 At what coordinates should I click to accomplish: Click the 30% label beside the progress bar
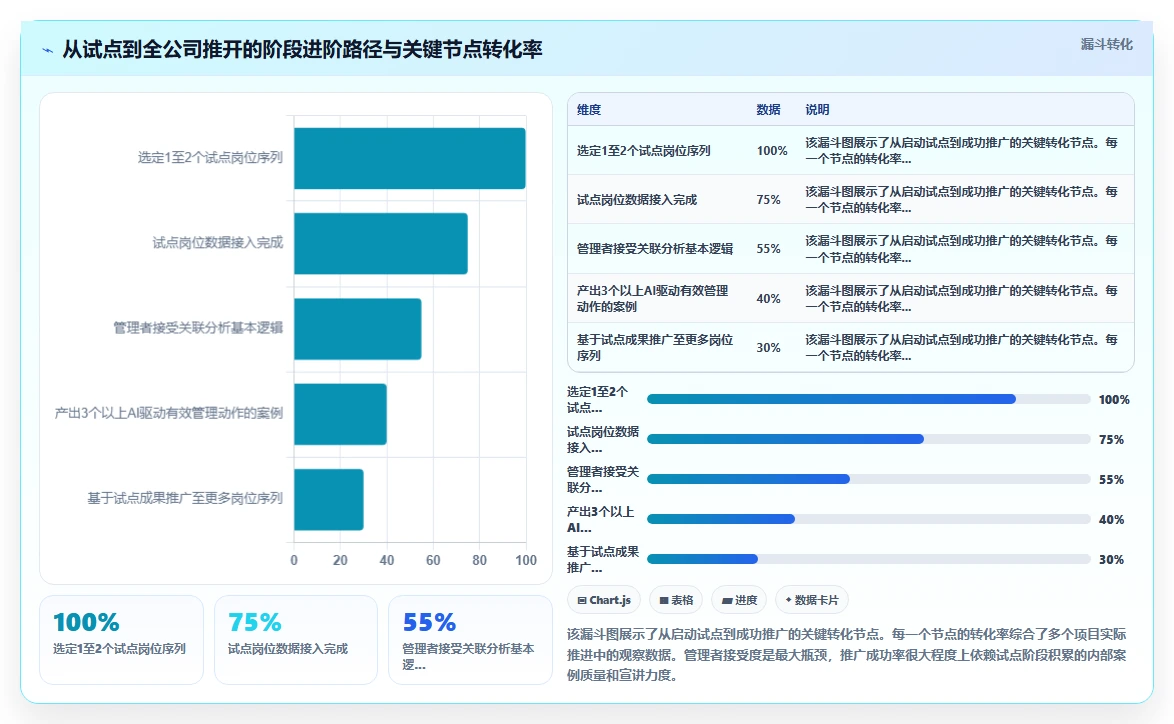pyautogui.click(x=1111, y=559)
